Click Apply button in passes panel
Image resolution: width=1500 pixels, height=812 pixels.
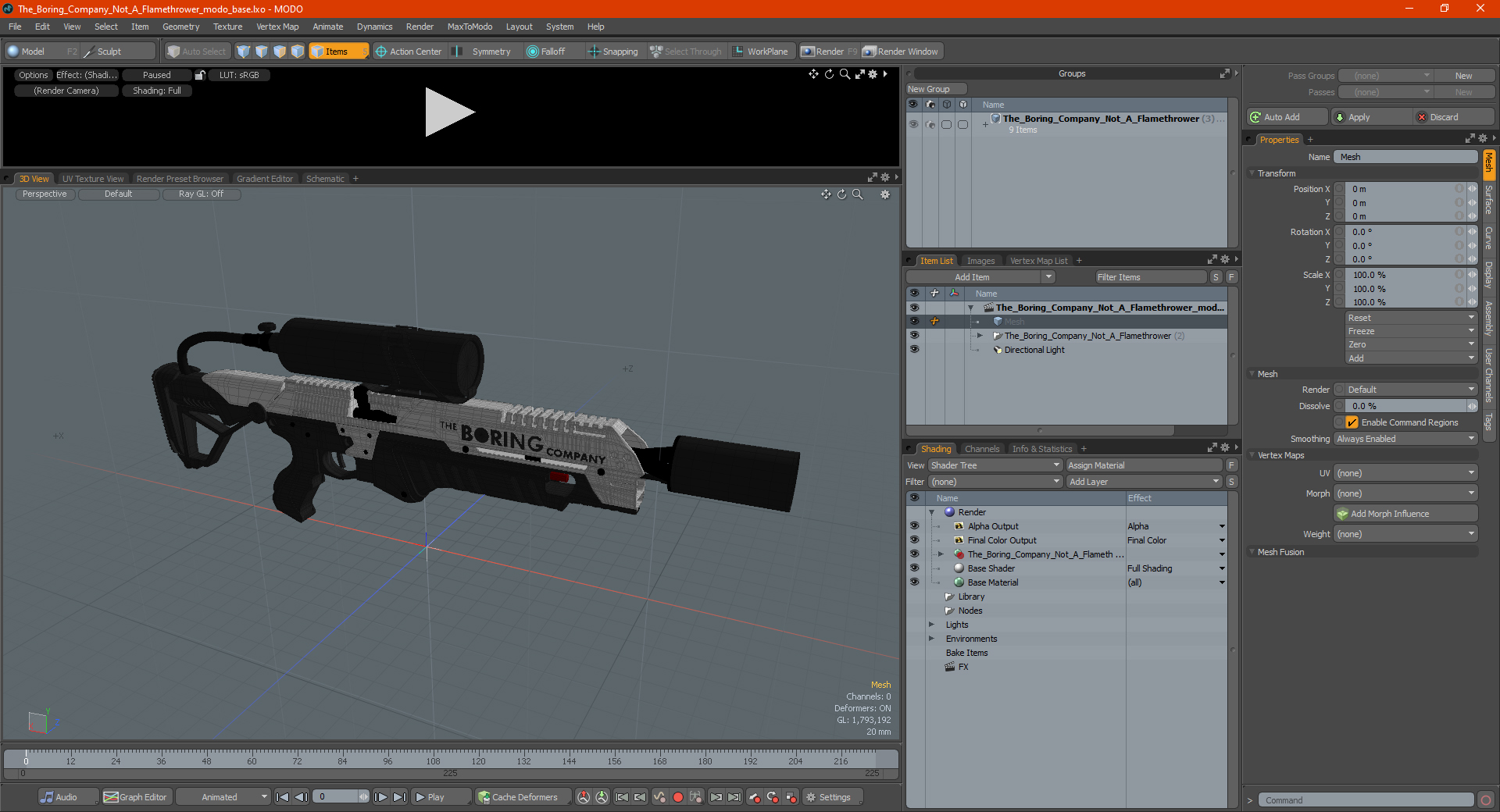point(1373,117)
